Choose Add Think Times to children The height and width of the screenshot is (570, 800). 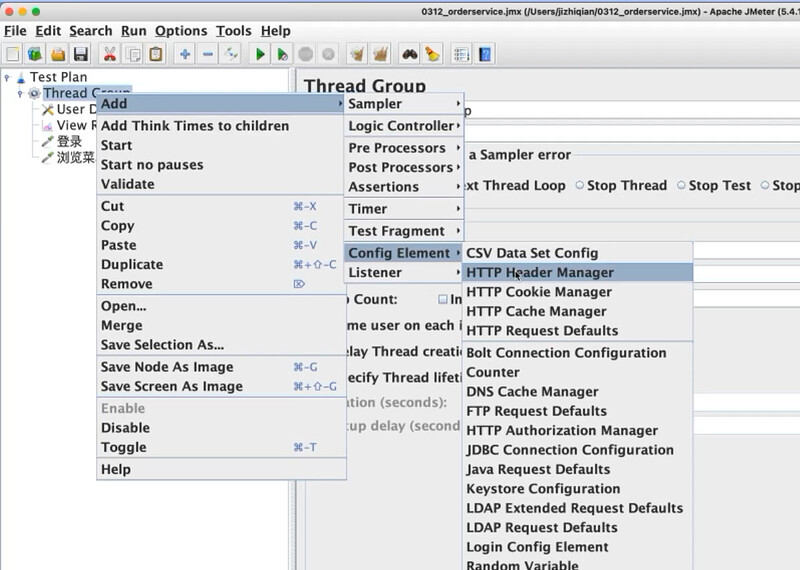221,126
